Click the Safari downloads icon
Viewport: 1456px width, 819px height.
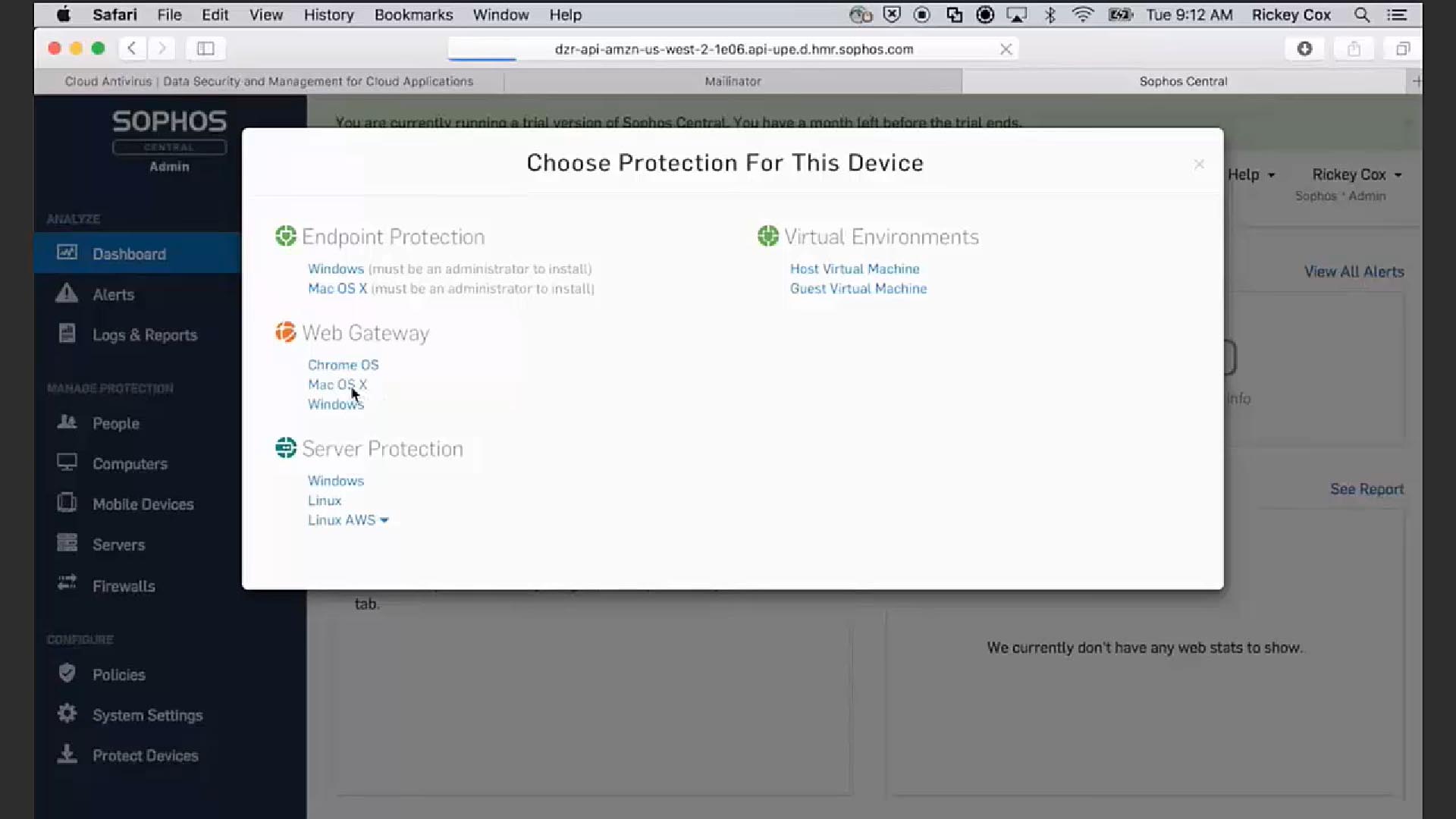tap(1304, 49)
